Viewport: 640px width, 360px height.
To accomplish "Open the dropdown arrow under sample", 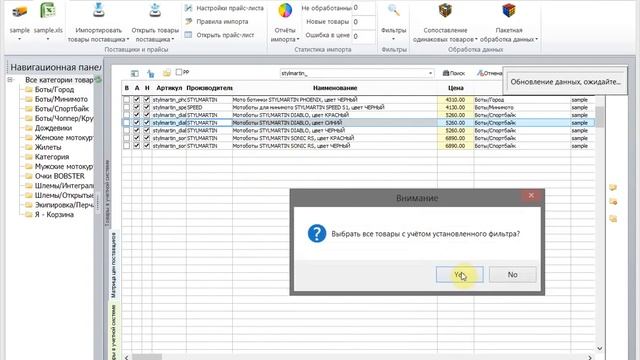I will 19,39.
